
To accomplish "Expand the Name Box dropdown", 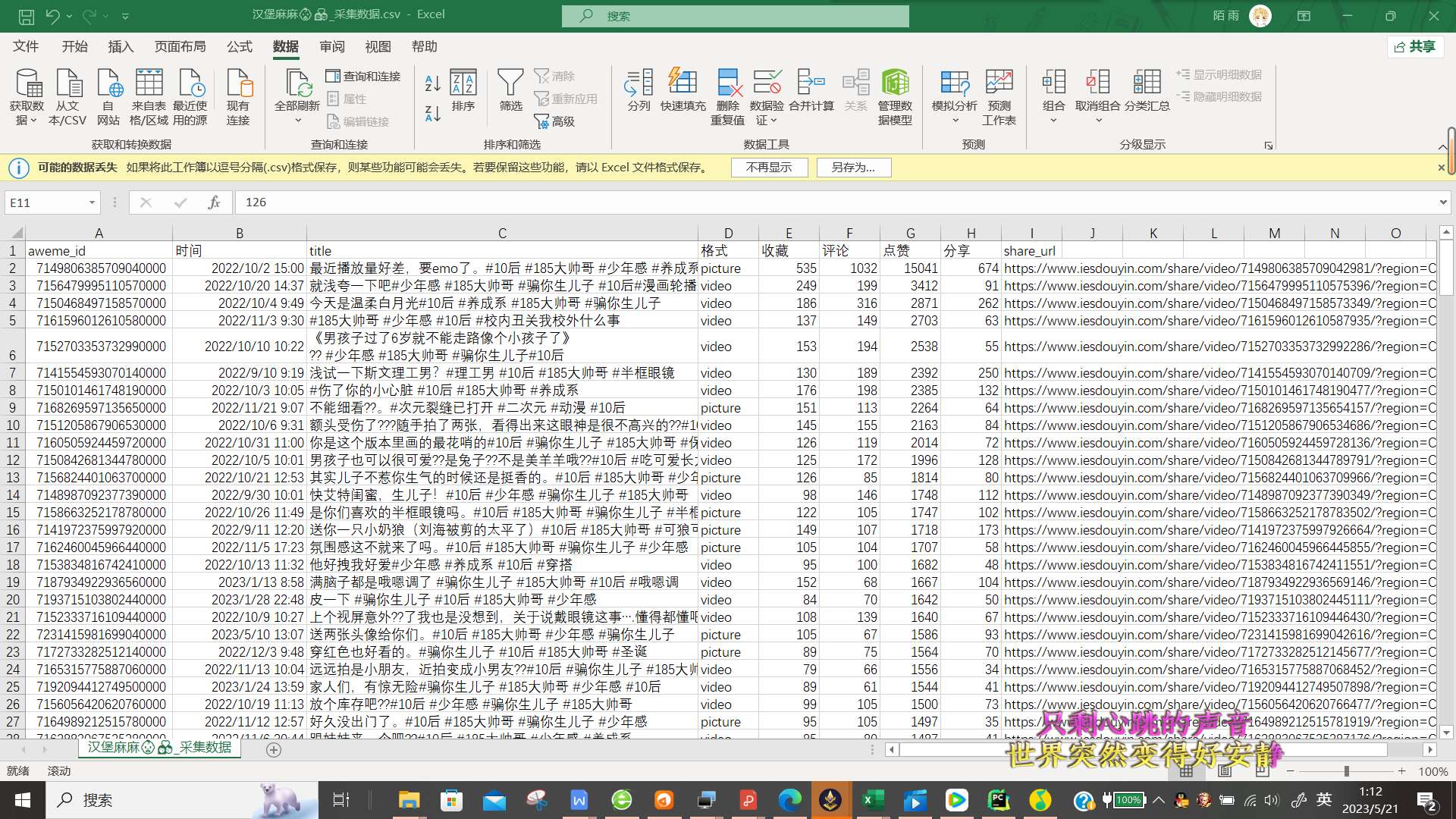I will pos(92,202).
